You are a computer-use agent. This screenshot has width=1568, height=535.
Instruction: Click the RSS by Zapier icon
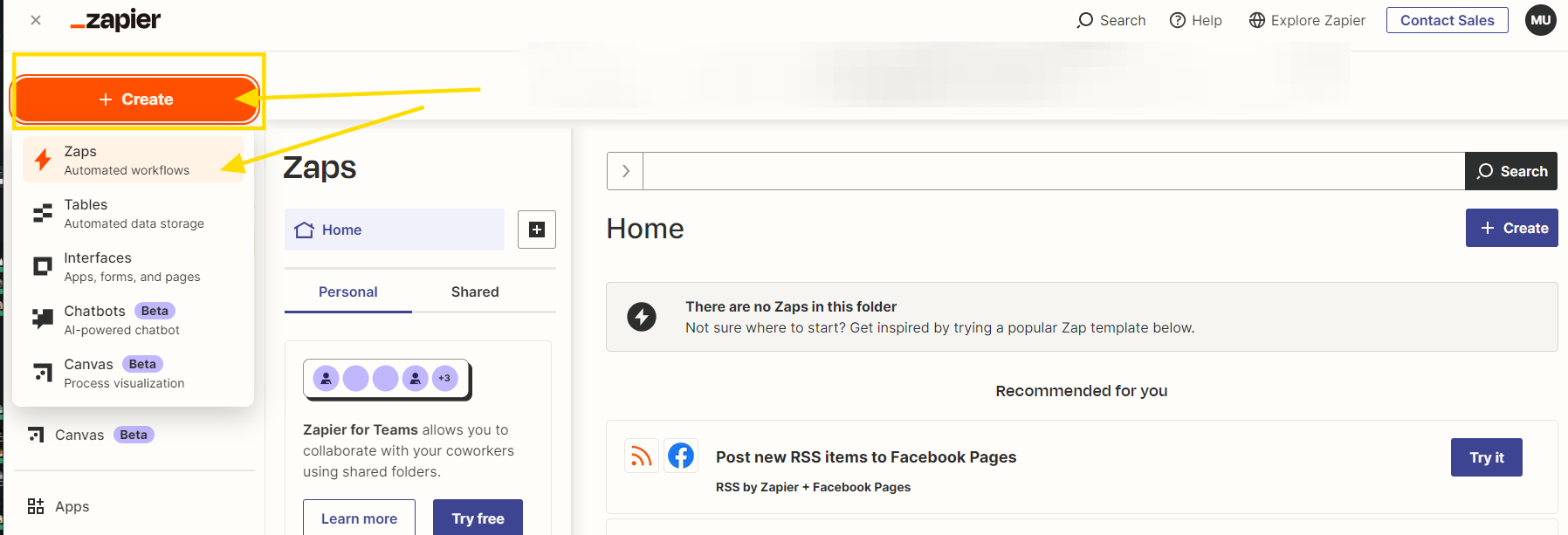coord(642,456)
